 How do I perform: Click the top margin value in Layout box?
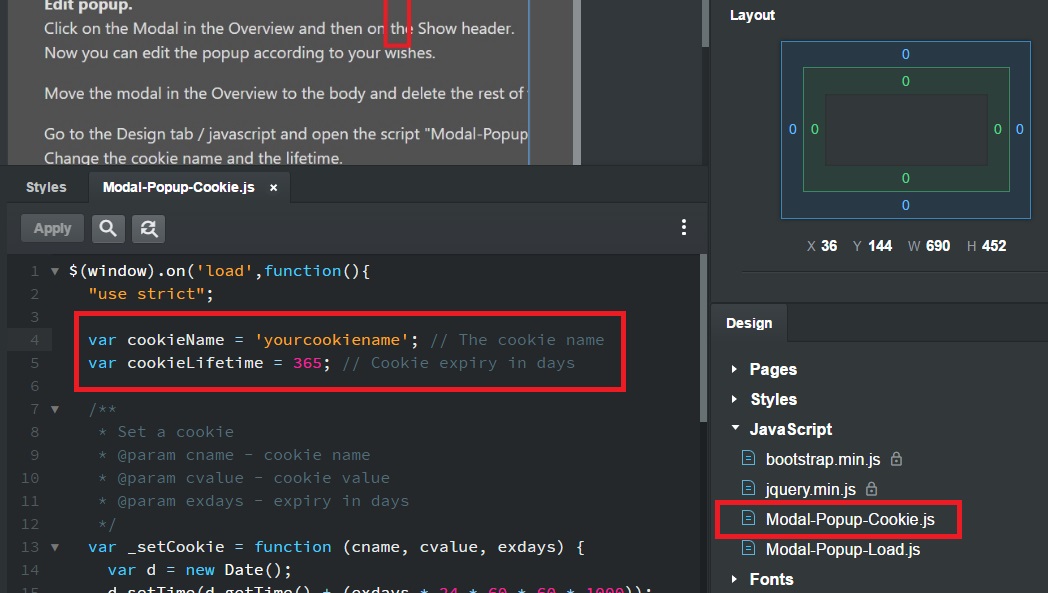[906, 54]
